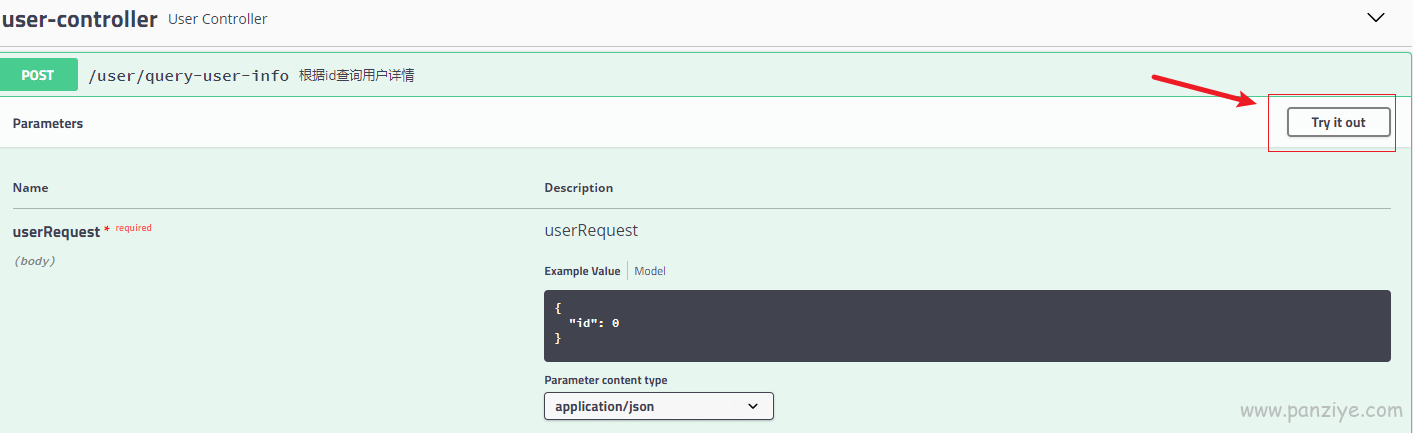Collapse the /user/query-user-info operation row
Viewport: 1413px width, 433px height.
point(705,75)
